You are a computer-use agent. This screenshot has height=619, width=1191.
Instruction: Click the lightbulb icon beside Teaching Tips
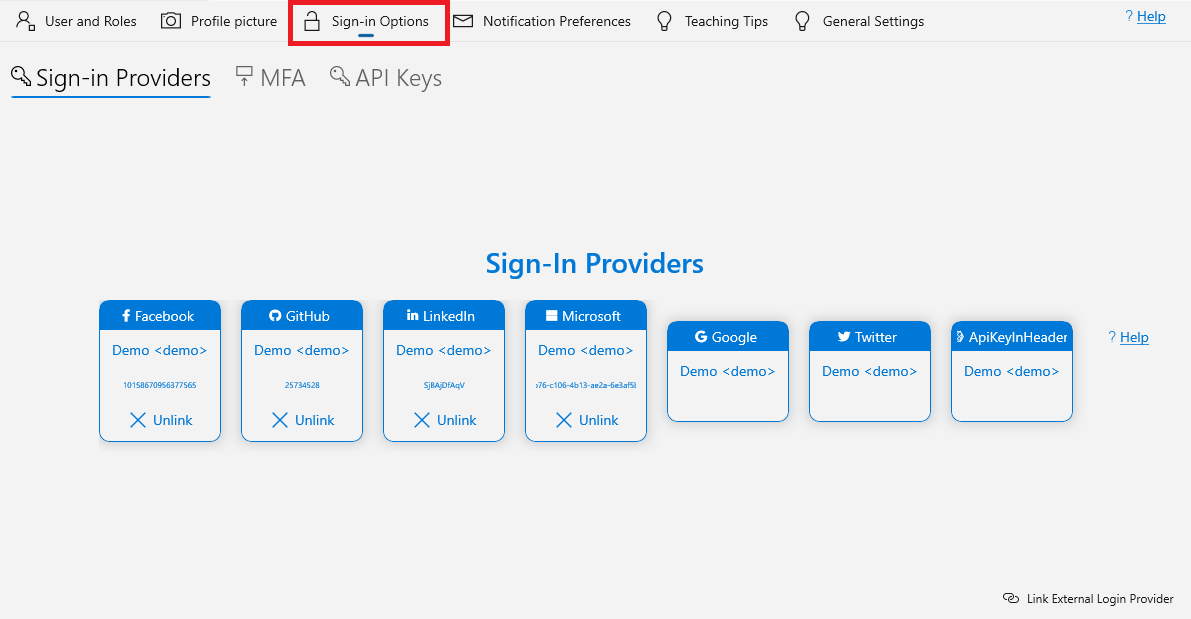pyautogui.click(x=665, y=21)
